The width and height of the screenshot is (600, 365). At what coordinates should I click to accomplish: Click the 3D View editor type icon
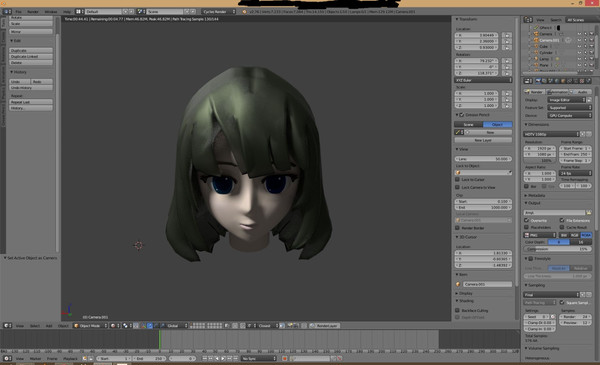(x=7, y=326)
